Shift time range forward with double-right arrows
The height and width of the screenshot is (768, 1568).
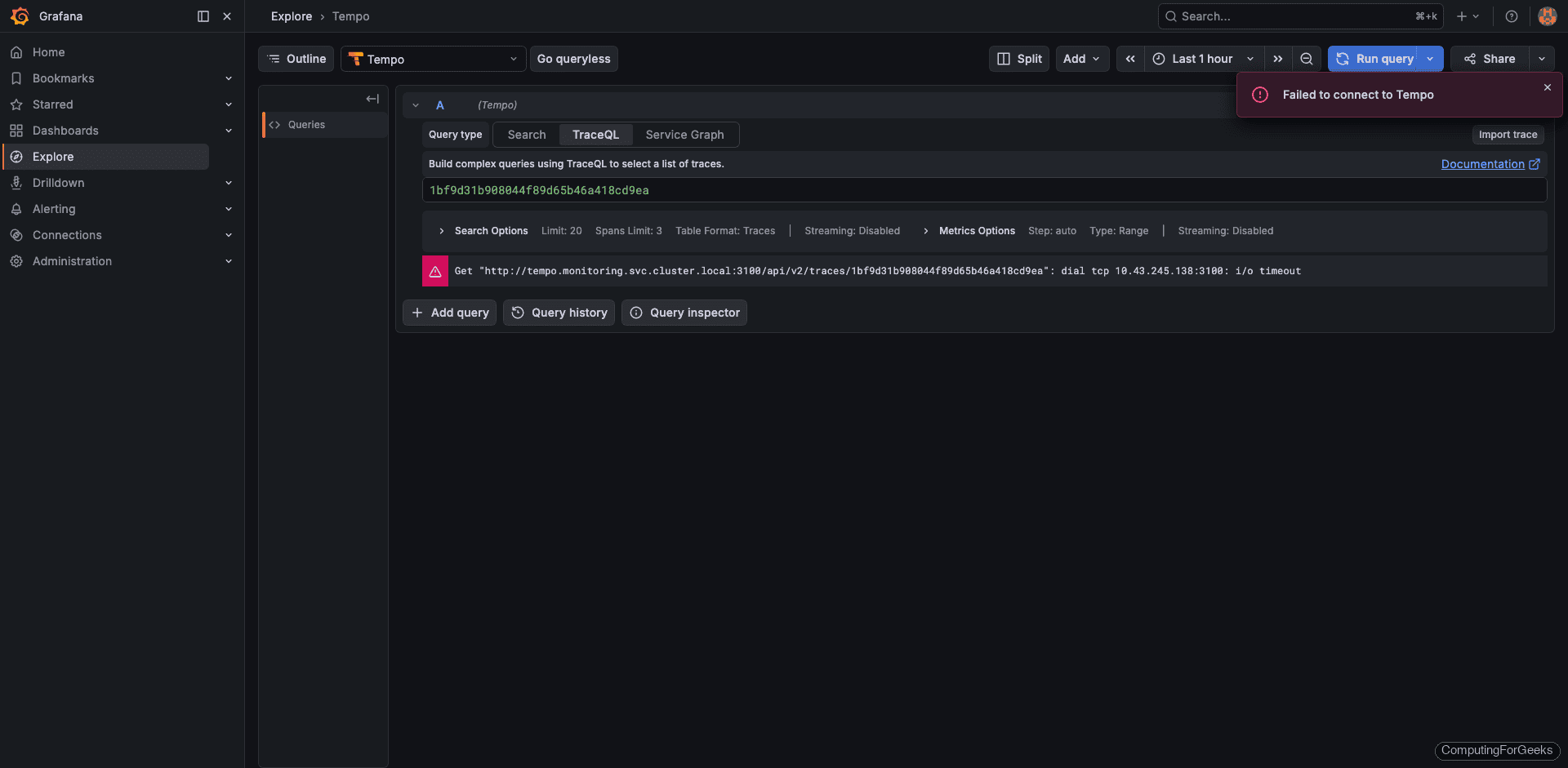(1278, 59)
